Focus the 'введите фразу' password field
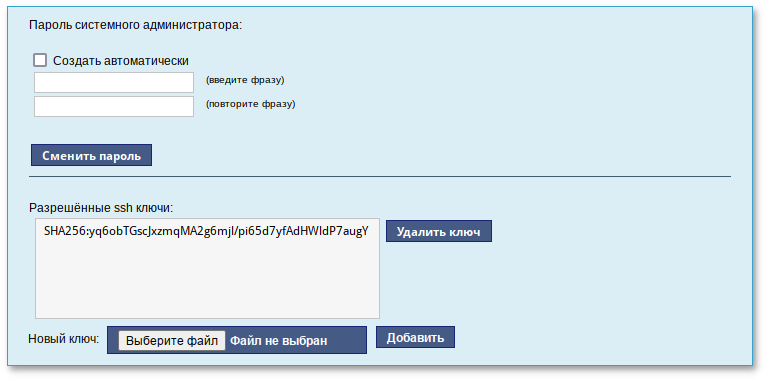This screenshot has width=766, height=380. 114,83
